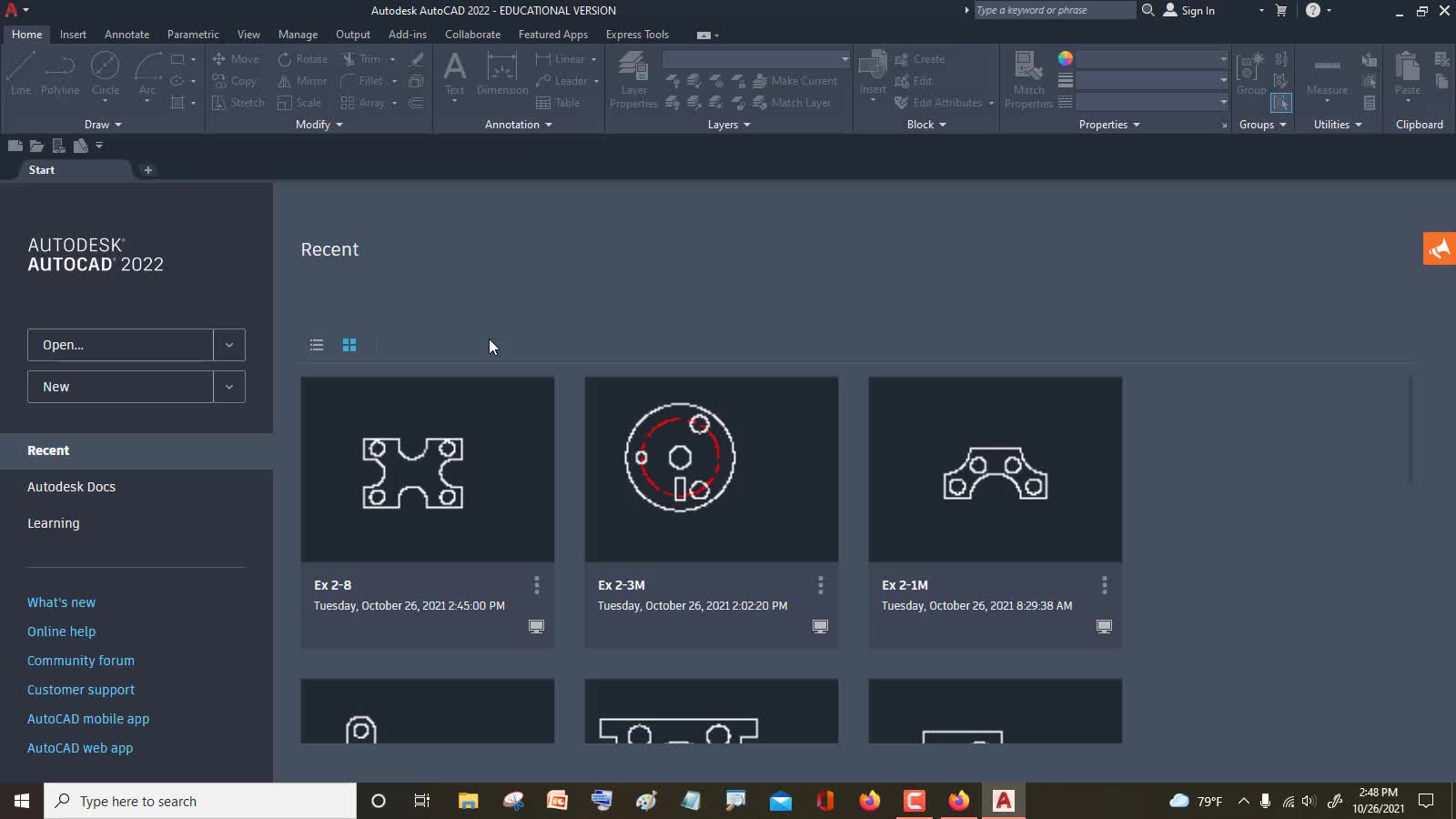1456x819 pixels.
Task: Click the Text annotation tool
Action: [454, 76]
